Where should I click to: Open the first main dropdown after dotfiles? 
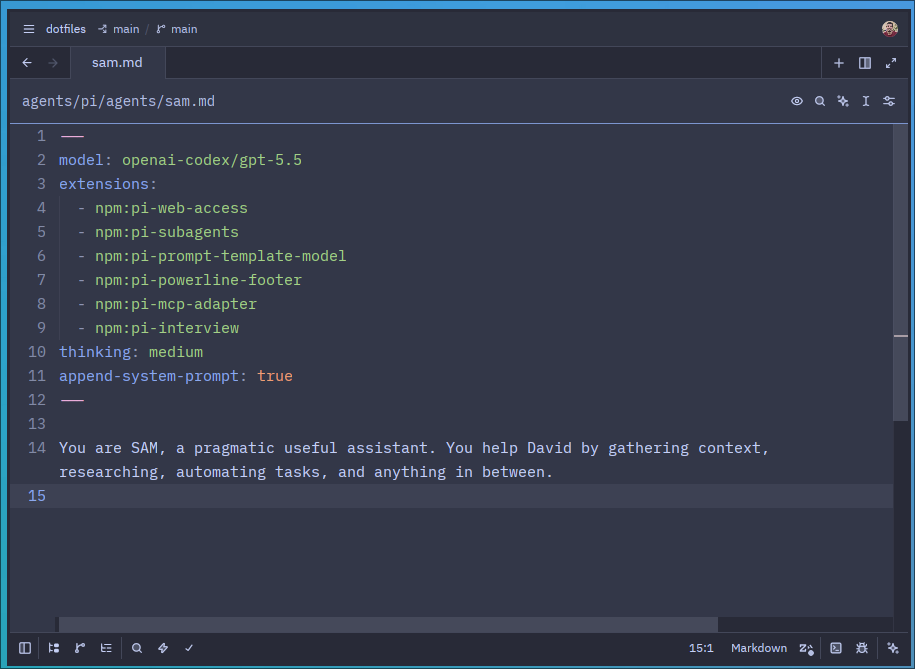(x=118, y=29)
